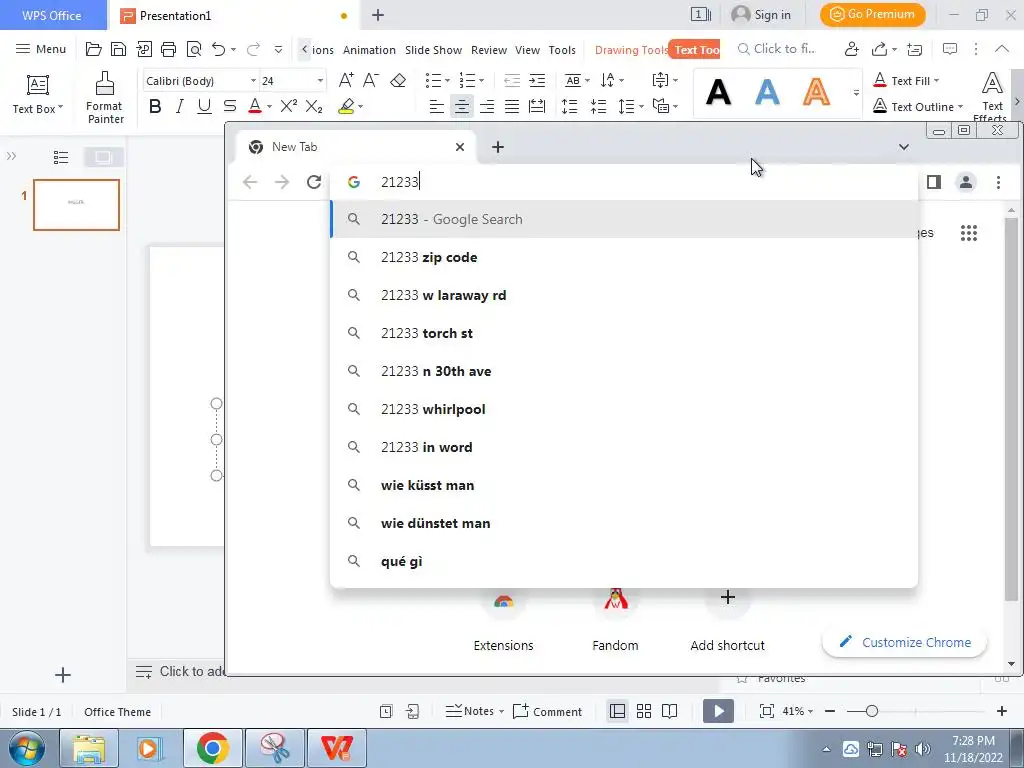
Task: Expand the Text Outline dropdown
Action: click(960, 106)
